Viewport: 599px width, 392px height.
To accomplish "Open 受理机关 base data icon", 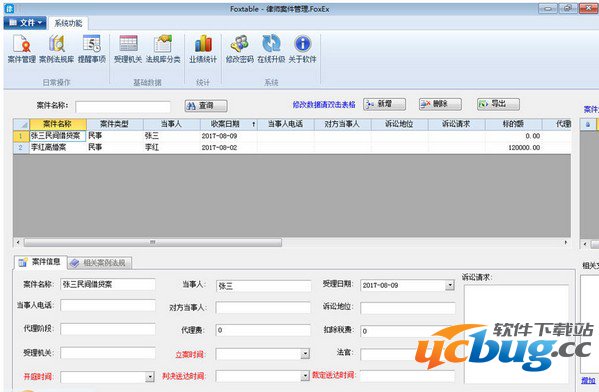I will click(128, 49).
